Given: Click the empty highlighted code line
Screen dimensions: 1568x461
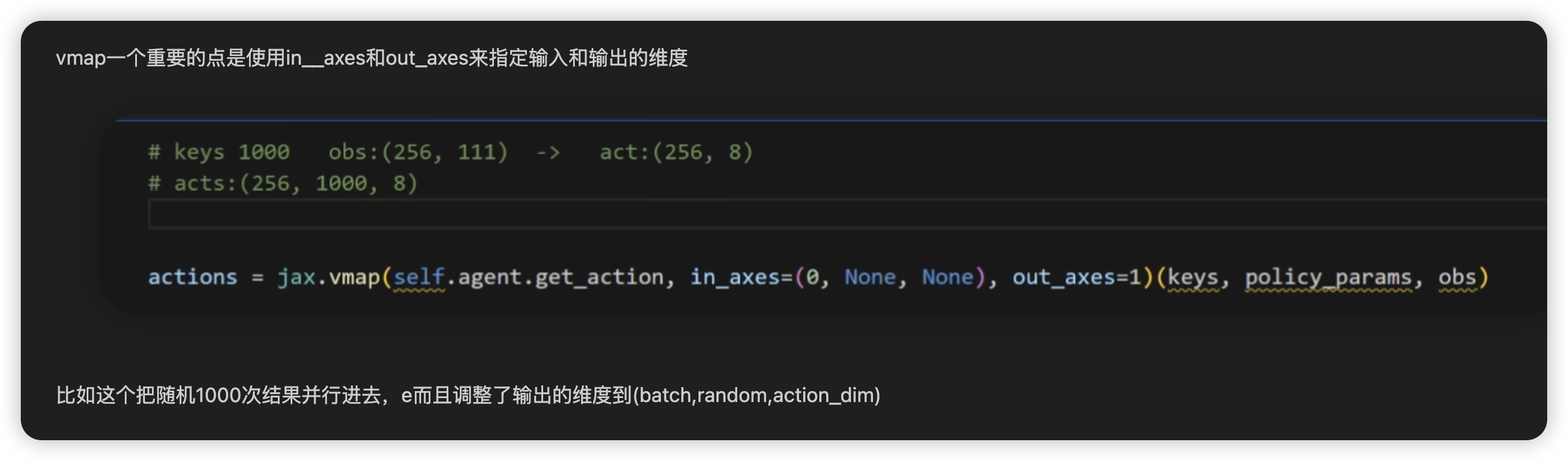Looking at the screenshot, I should 848,214.
